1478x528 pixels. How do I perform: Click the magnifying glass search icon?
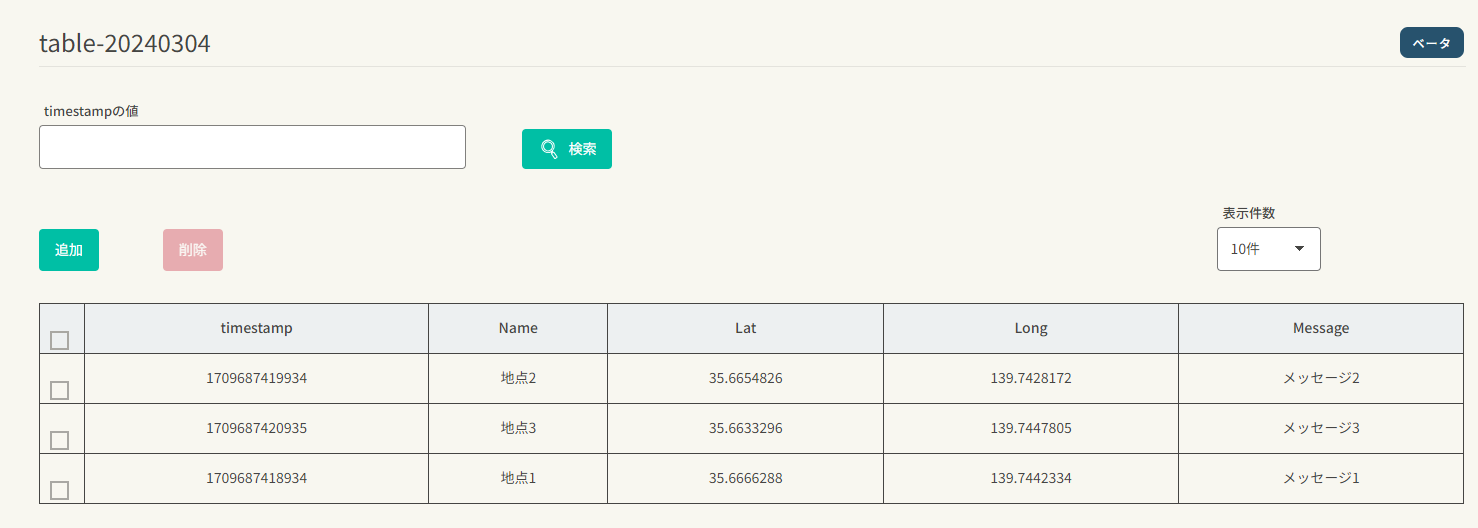click(549, 149)
